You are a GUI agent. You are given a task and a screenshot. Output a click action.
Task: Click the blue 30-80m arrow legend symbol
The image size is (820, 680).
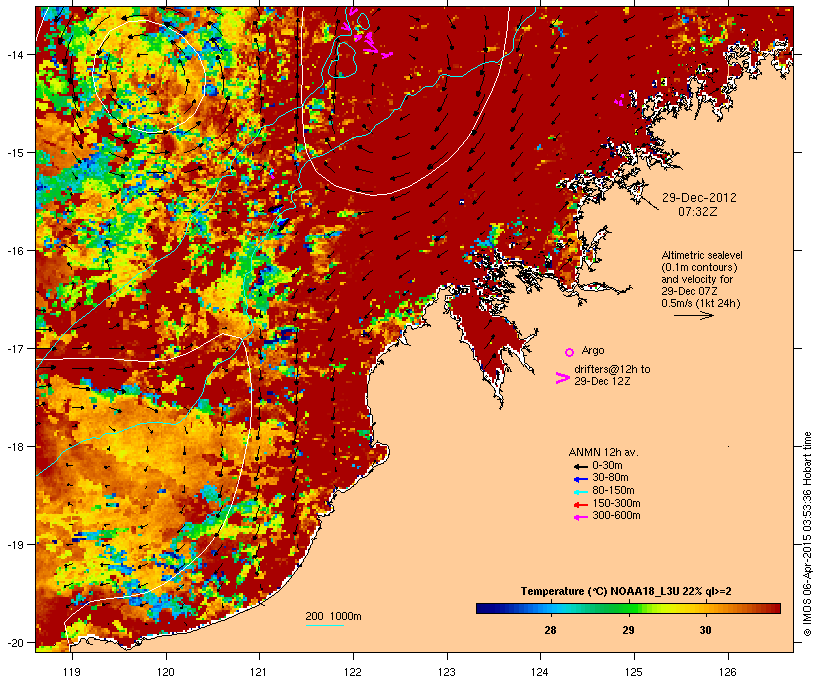581,479
